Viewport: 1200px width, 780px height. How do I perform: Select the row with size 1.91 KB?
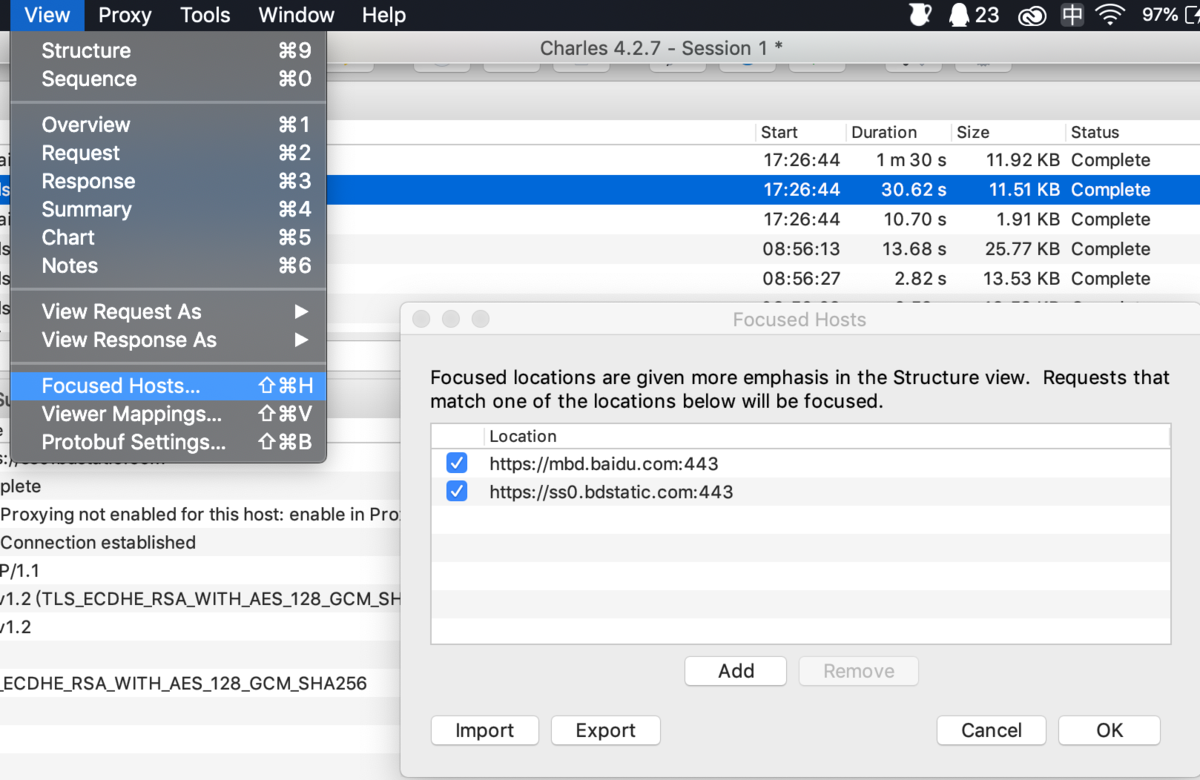pyautogui.click(x=763, y=219)
